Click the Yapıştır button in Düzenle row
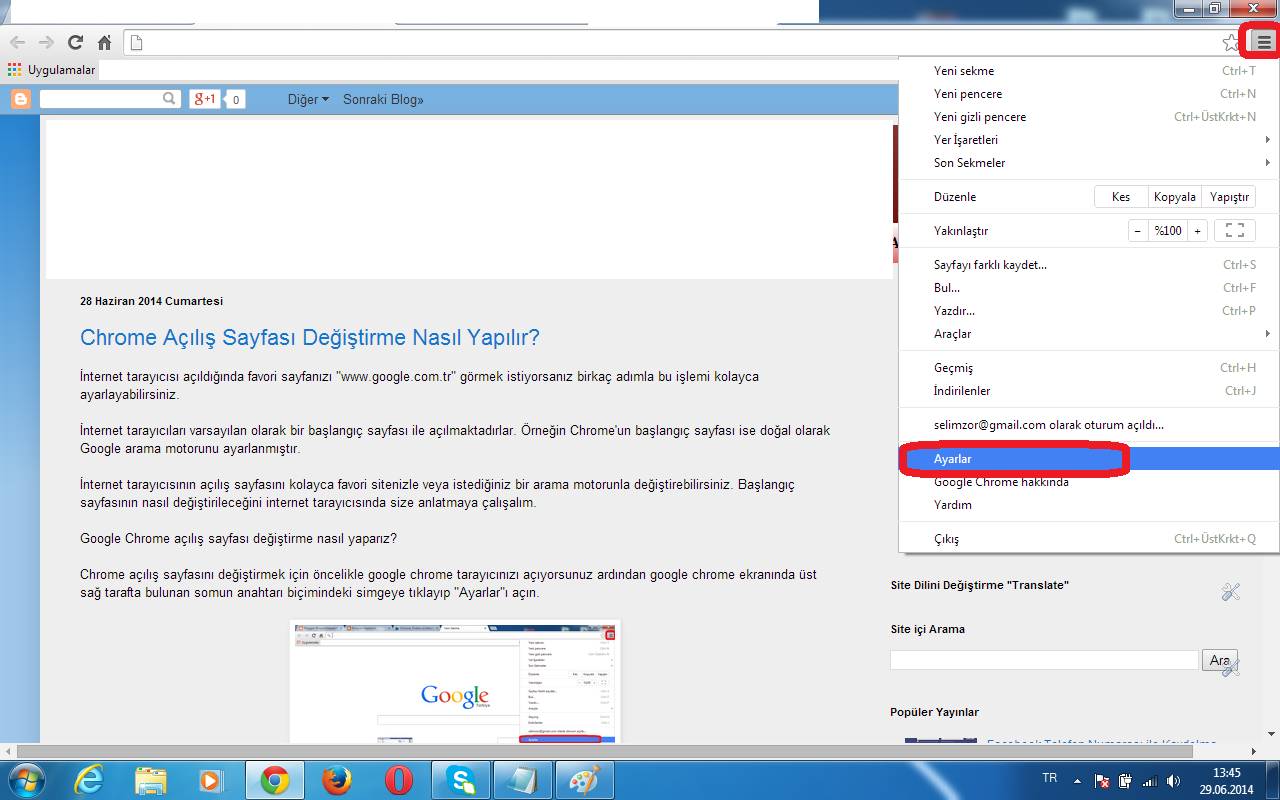Image resolution: width=1280 pixels, height=800 pixels. (1229, 196)
